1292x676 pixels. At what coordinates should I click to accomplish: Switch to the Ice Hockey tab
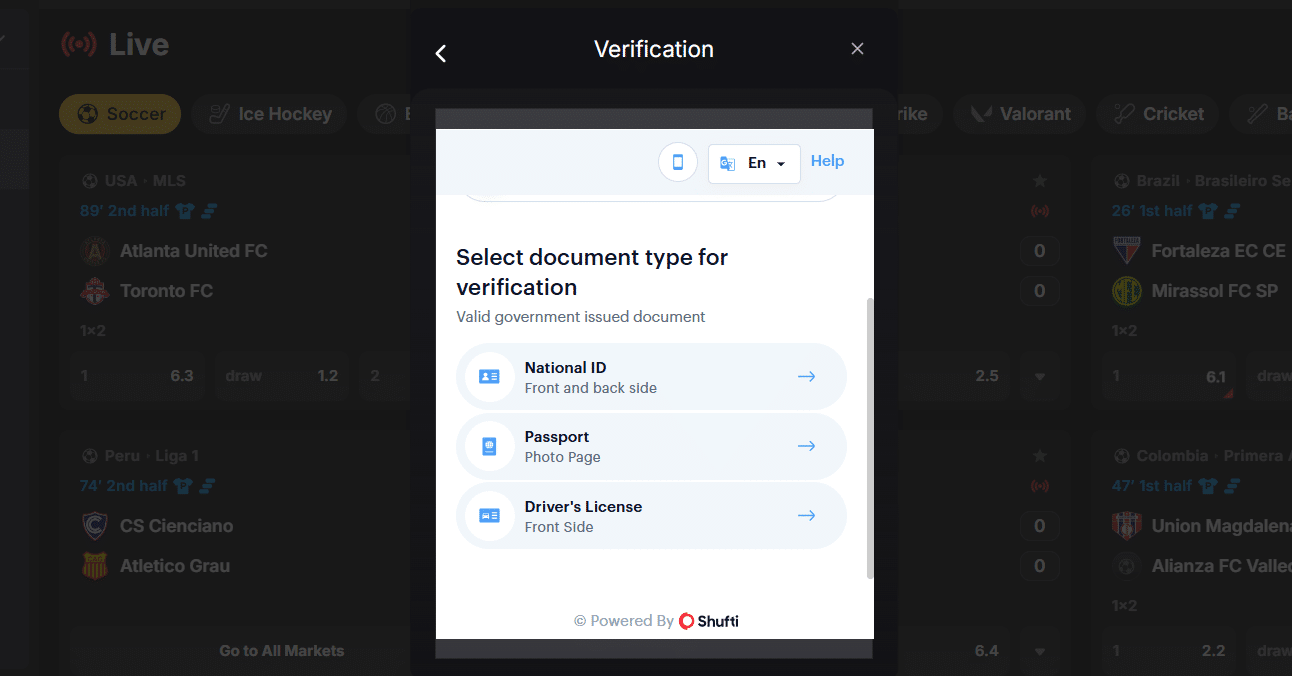click(268, 114)
